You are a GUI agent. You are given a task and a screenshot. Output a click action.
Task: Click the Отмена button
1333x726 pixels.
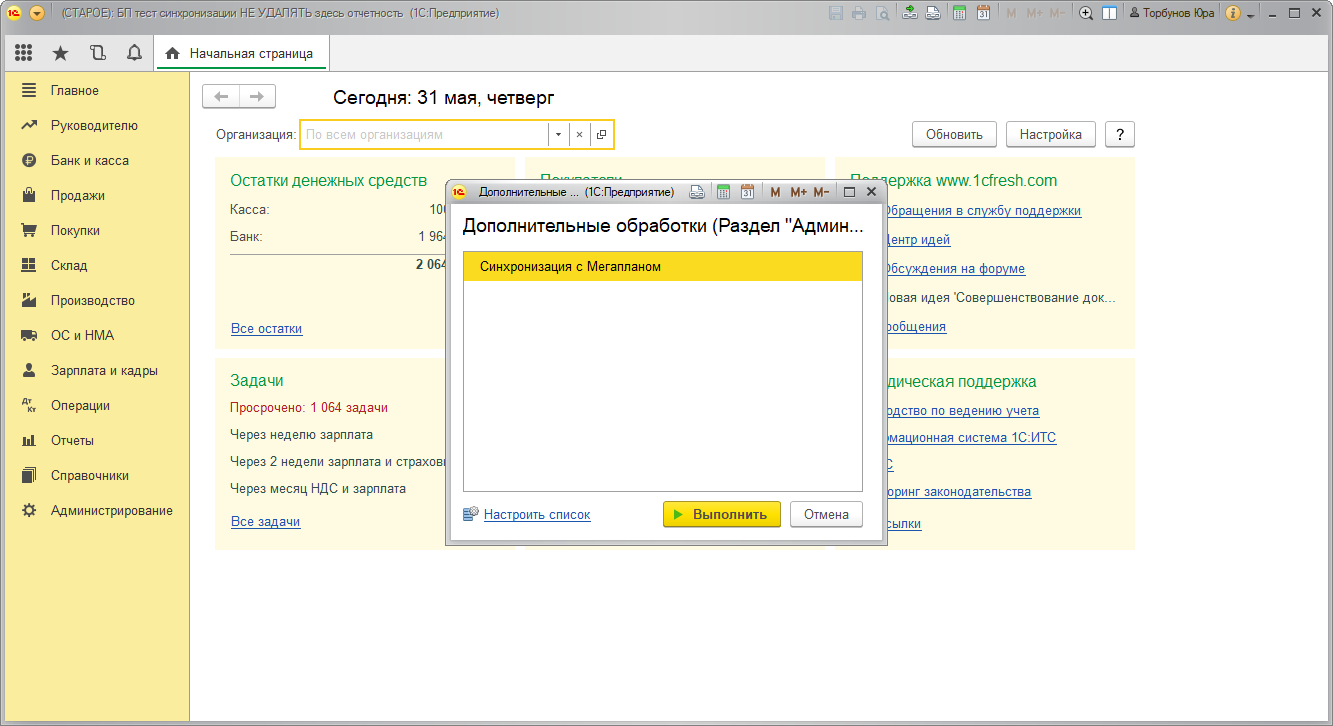(x=826, y=514)
